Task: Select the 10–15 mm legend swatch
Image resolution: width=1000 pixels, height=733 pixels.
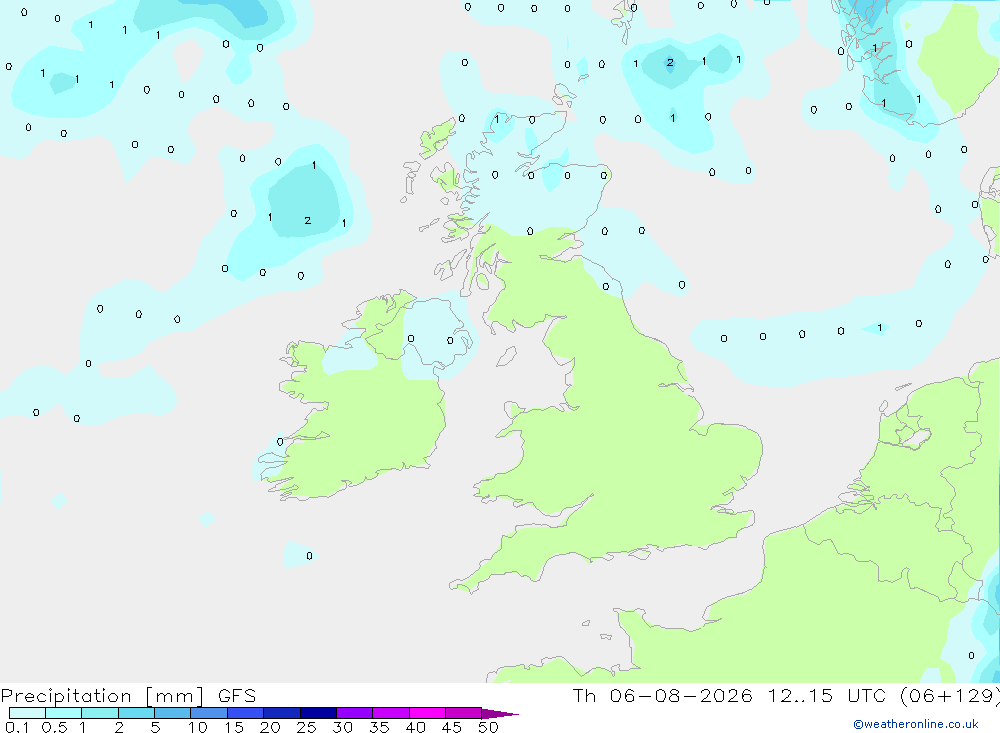Action: point(209,713)
